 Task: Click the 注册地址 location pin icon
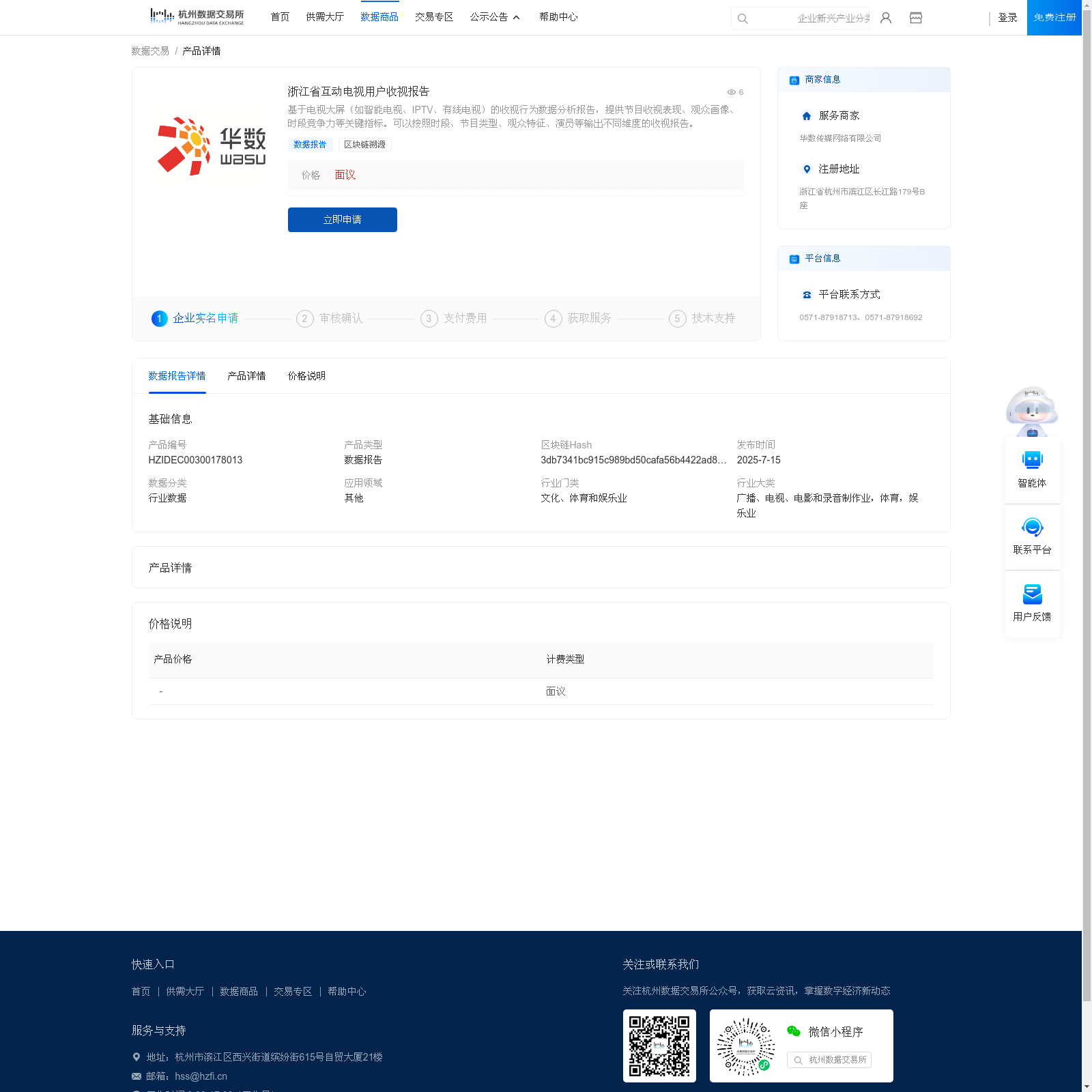pyautogui.click(x=807, y=169)
